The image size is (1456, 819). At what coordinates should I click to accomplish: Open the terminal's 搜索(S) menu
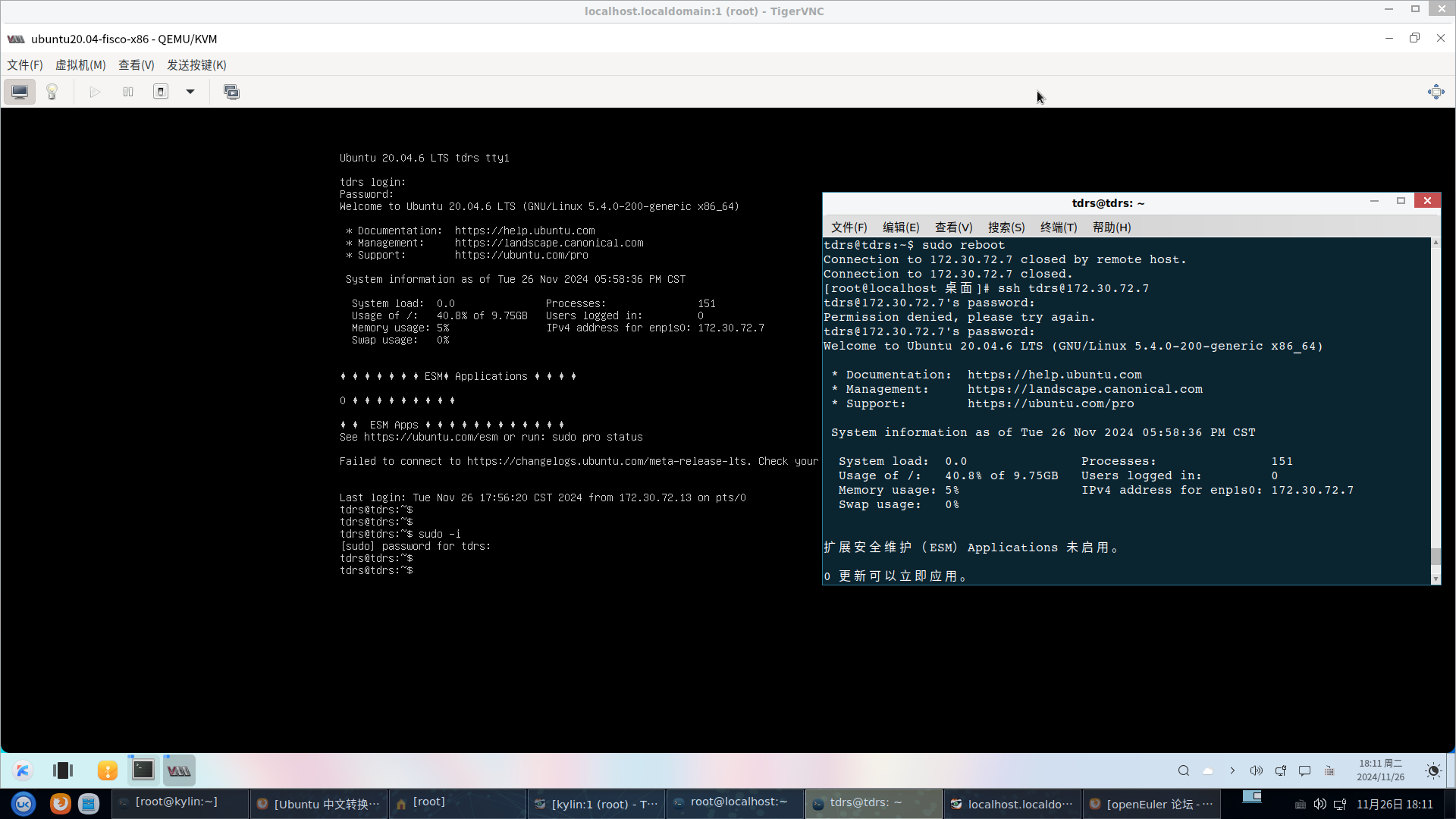coord(1006,227)
